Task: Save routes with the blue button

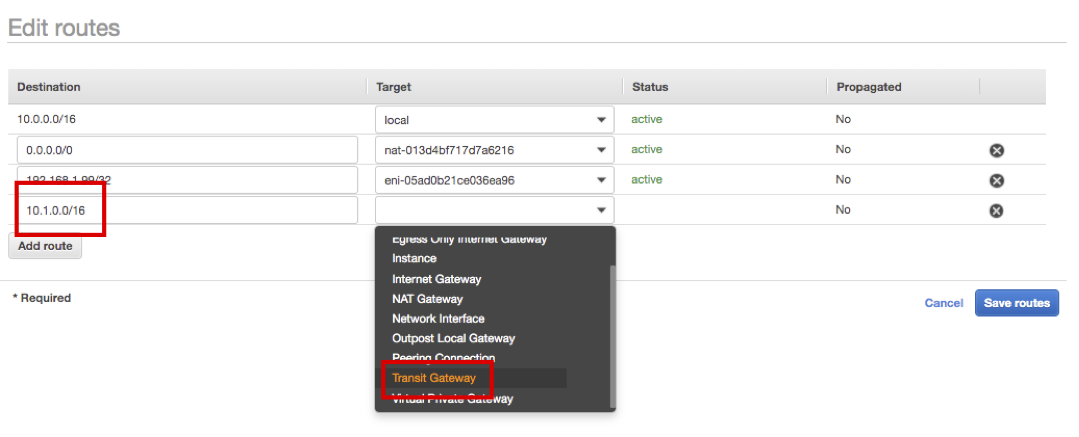Action: click(x=1016, y=303)
